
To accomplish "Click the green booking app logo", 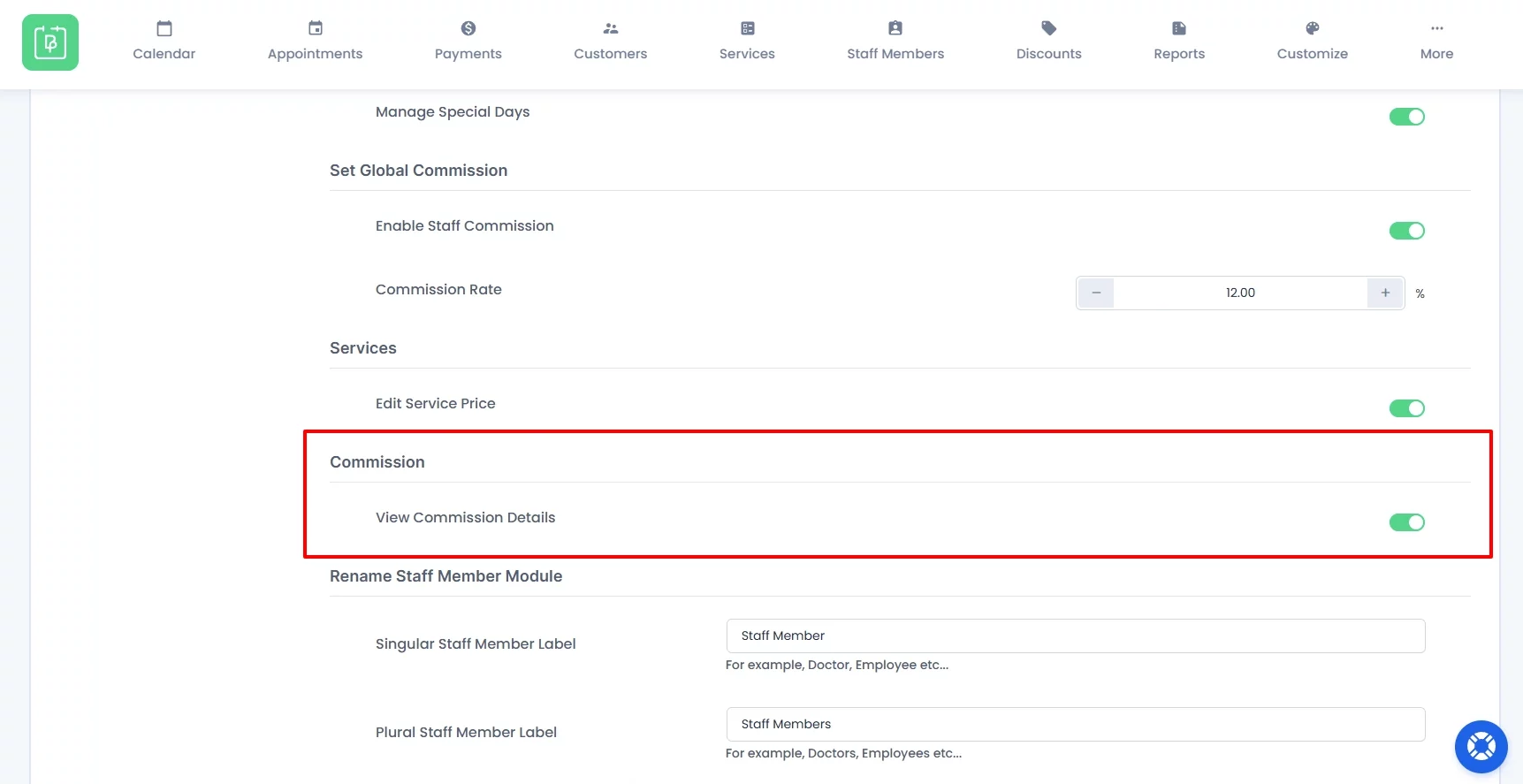I will click(x=50, y=42).
